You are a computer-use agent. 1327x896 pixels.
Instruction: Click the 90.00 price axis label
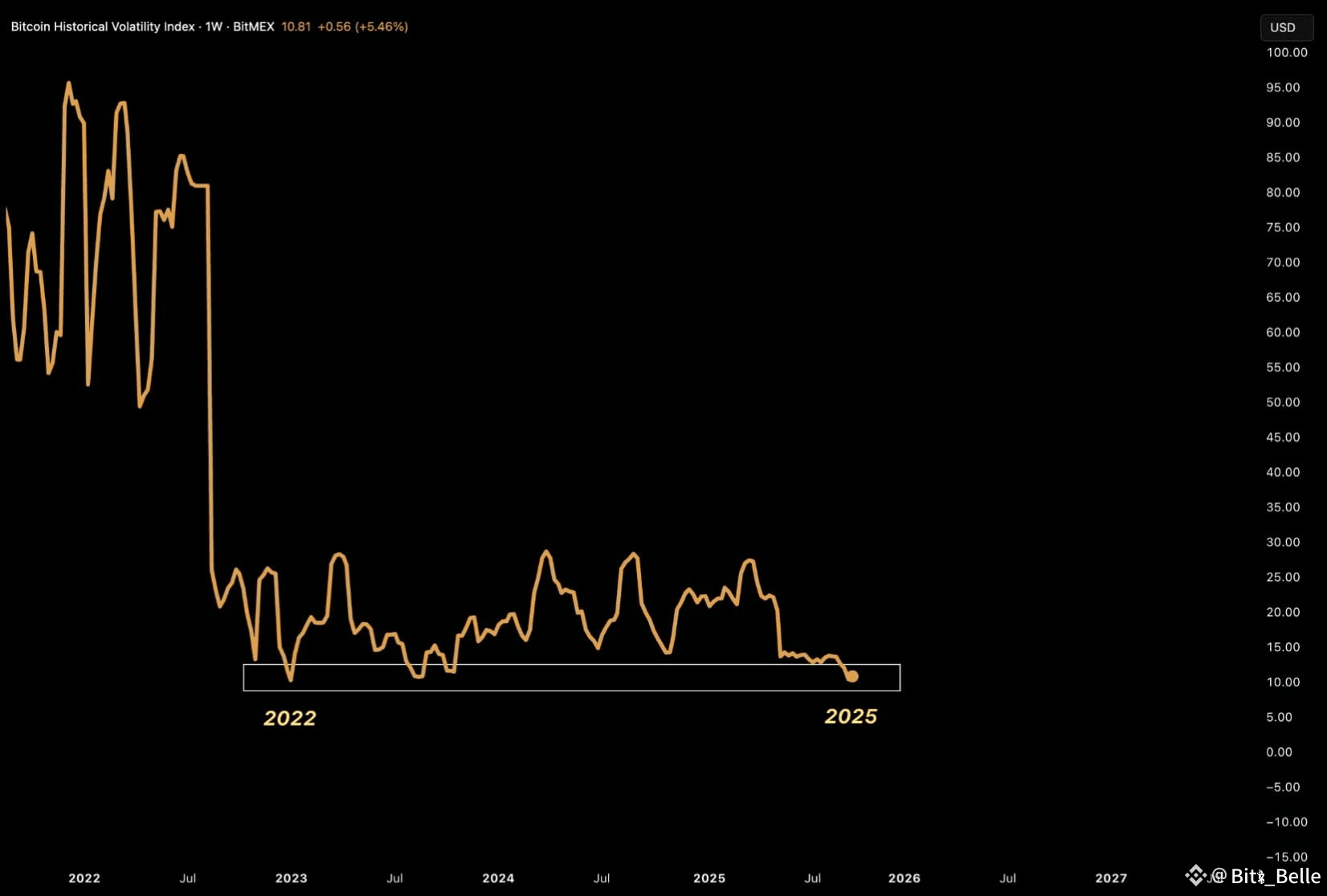[1283, 122]
